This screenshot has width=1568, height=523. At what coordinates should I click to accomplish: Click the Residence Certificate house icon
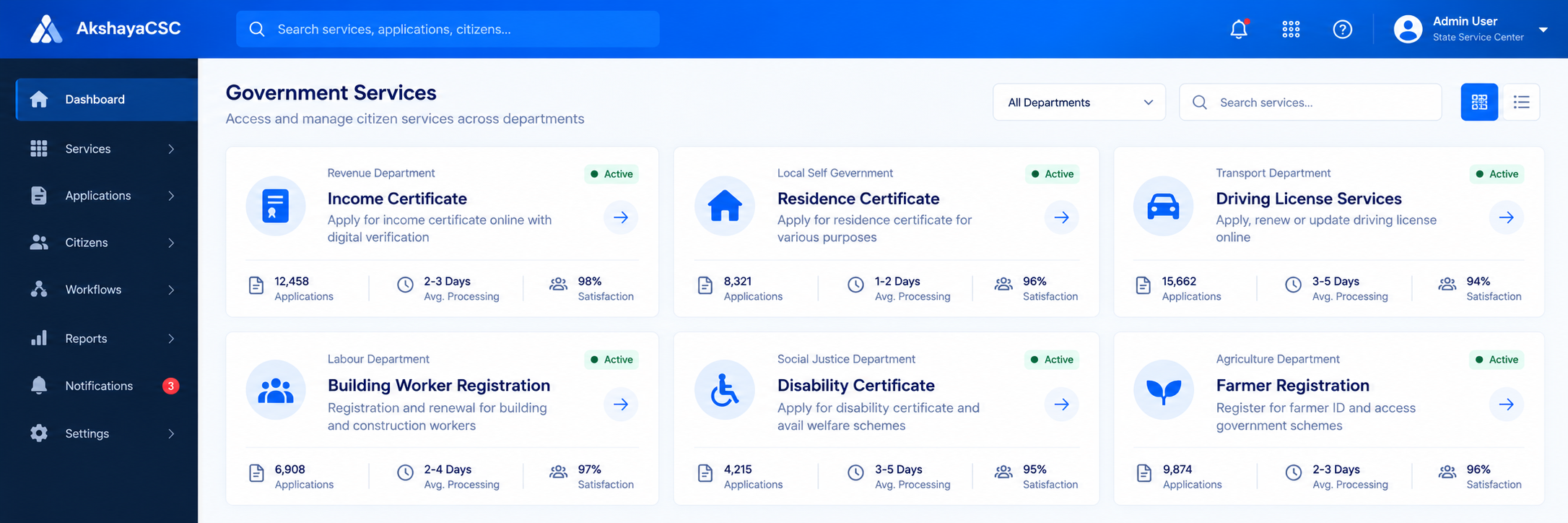point(725,206)
